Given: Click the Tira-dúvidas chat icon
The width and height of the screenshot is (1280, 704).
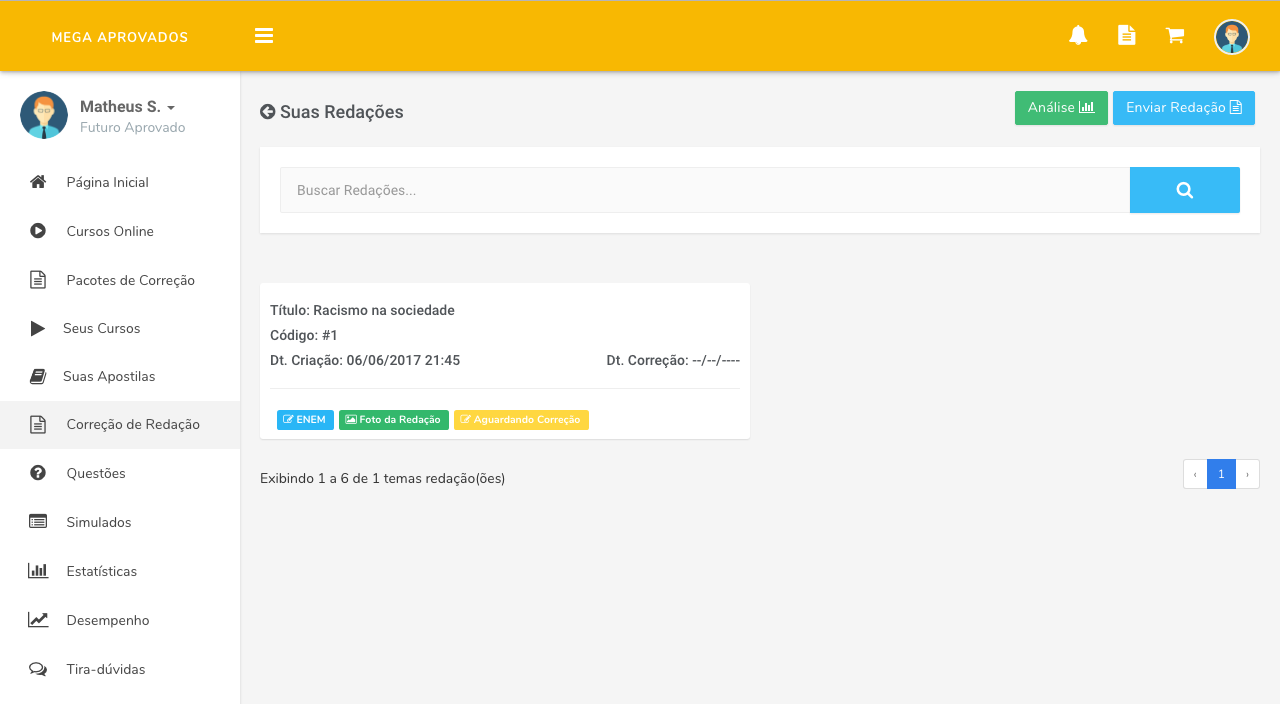Looking at the screenshot, I should [38, 669].
